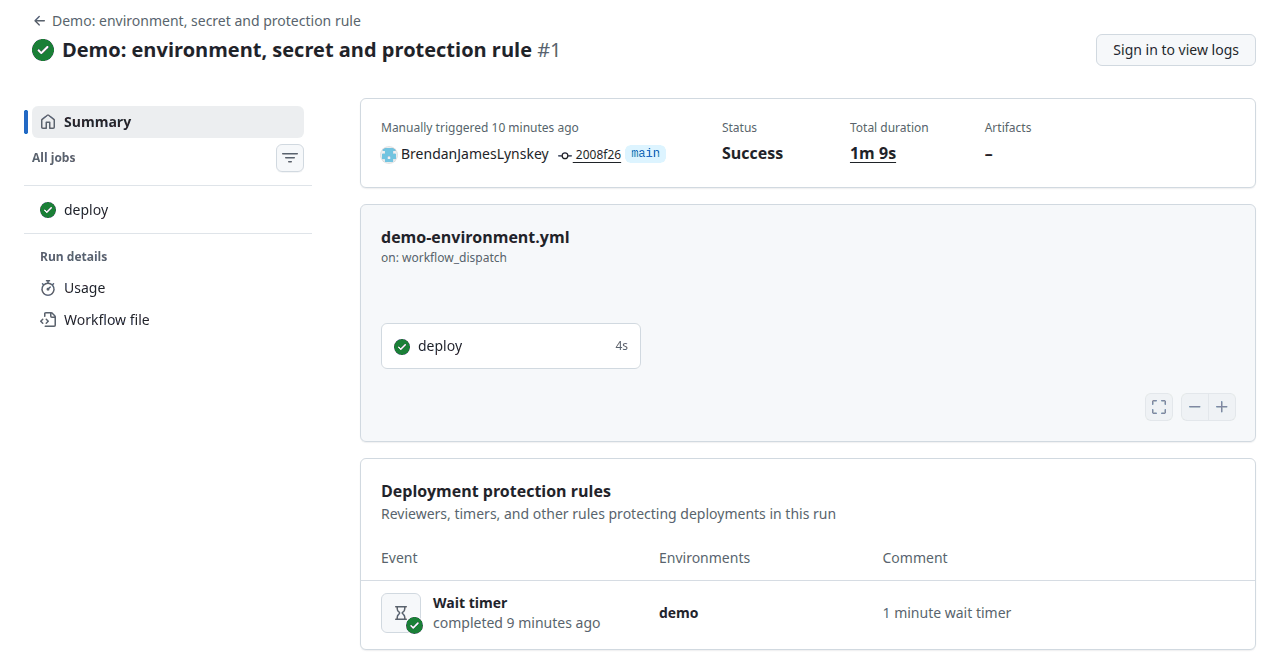Click the BrendanJamesLynskey avatar image
Image resolution: width=1280 pixels, height=660 pixels.
[x=389, y=155]
